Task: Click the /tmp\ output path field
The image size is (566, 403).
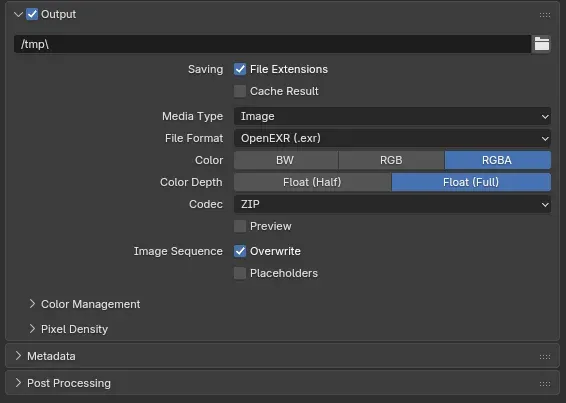Action: [x=273, y=44]
